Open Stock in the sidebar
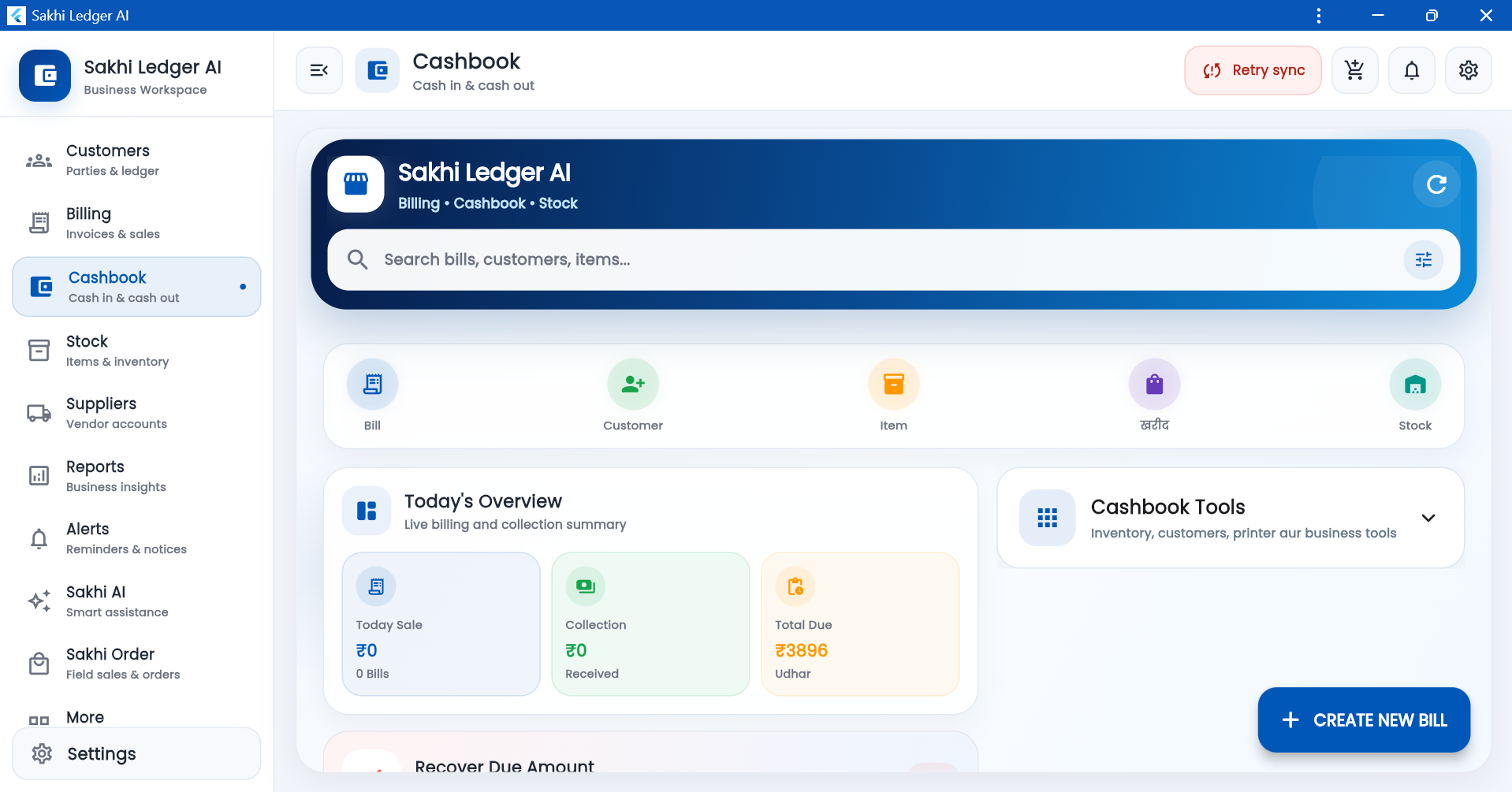The image size is (1512, 792). click(x=136, y=351)
